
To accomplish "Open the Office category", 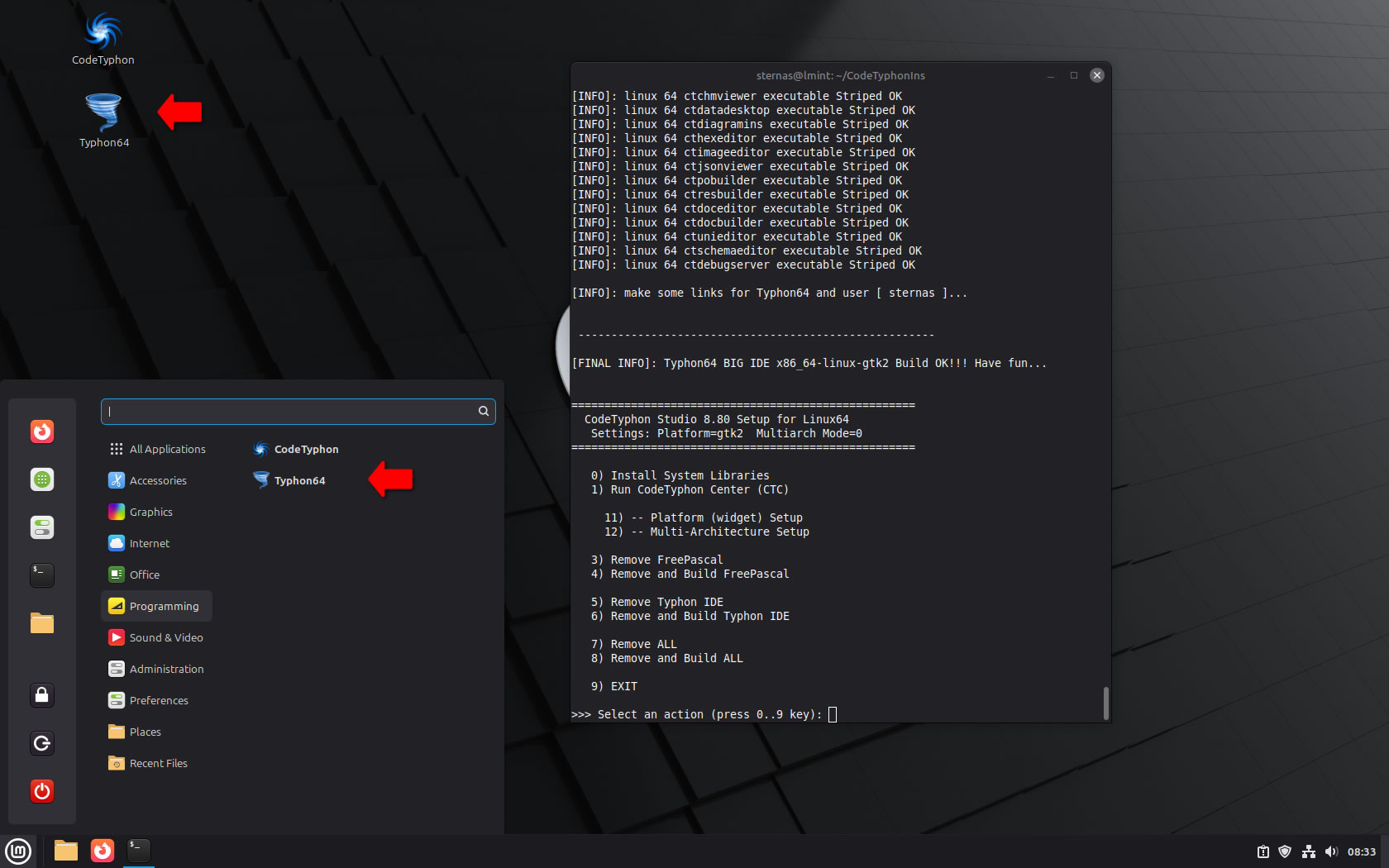I will (x=157, y=575).
